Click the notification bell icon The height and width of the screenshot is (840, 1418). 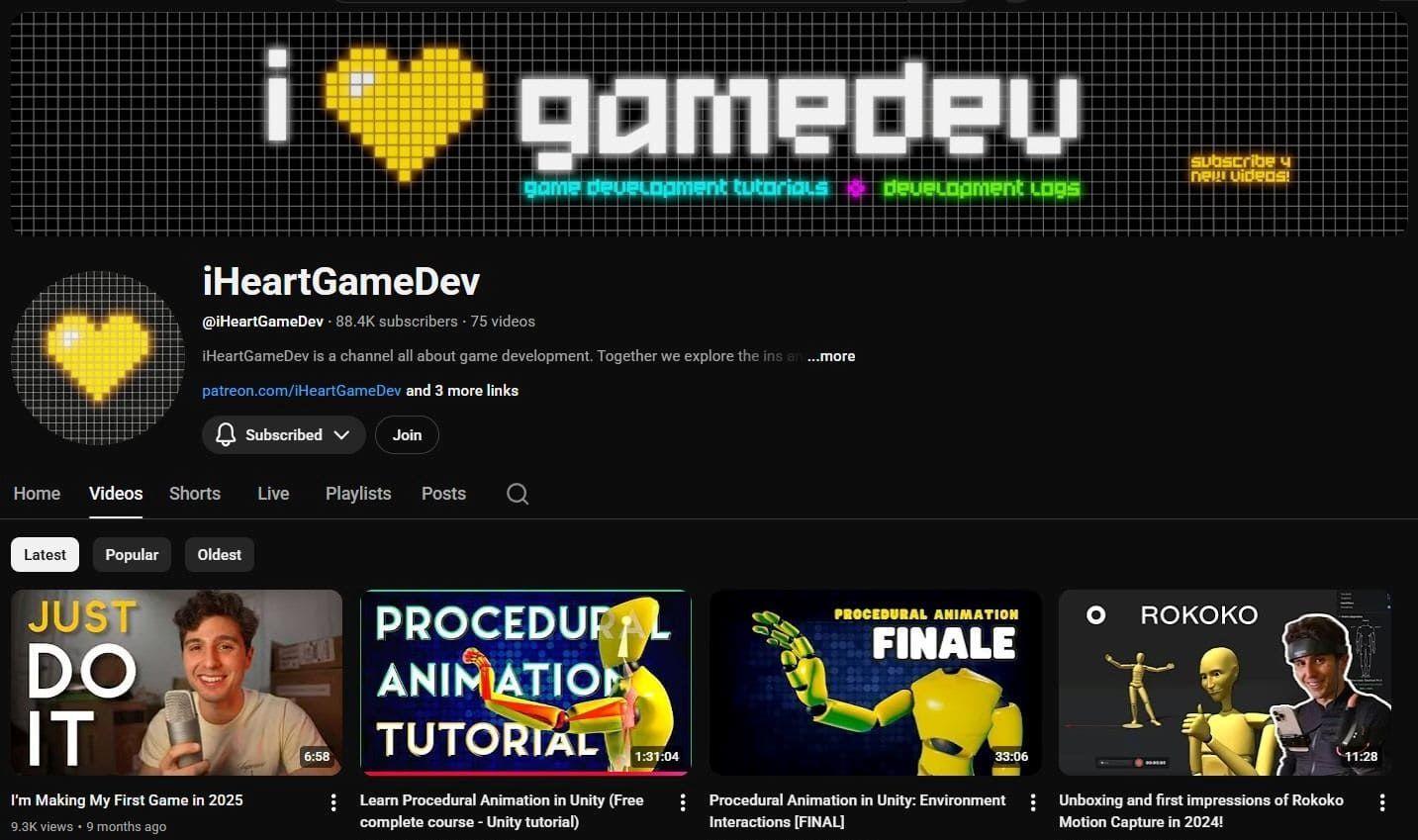pyautogui.click(x=226, y=435)
